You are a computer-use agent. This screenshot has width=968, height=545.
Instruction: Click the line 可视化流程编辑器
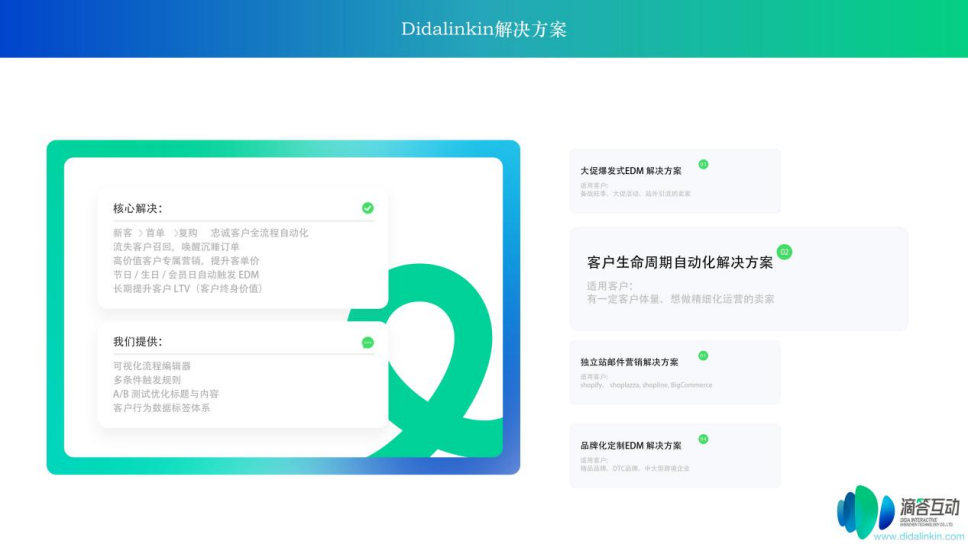point(151,366)
